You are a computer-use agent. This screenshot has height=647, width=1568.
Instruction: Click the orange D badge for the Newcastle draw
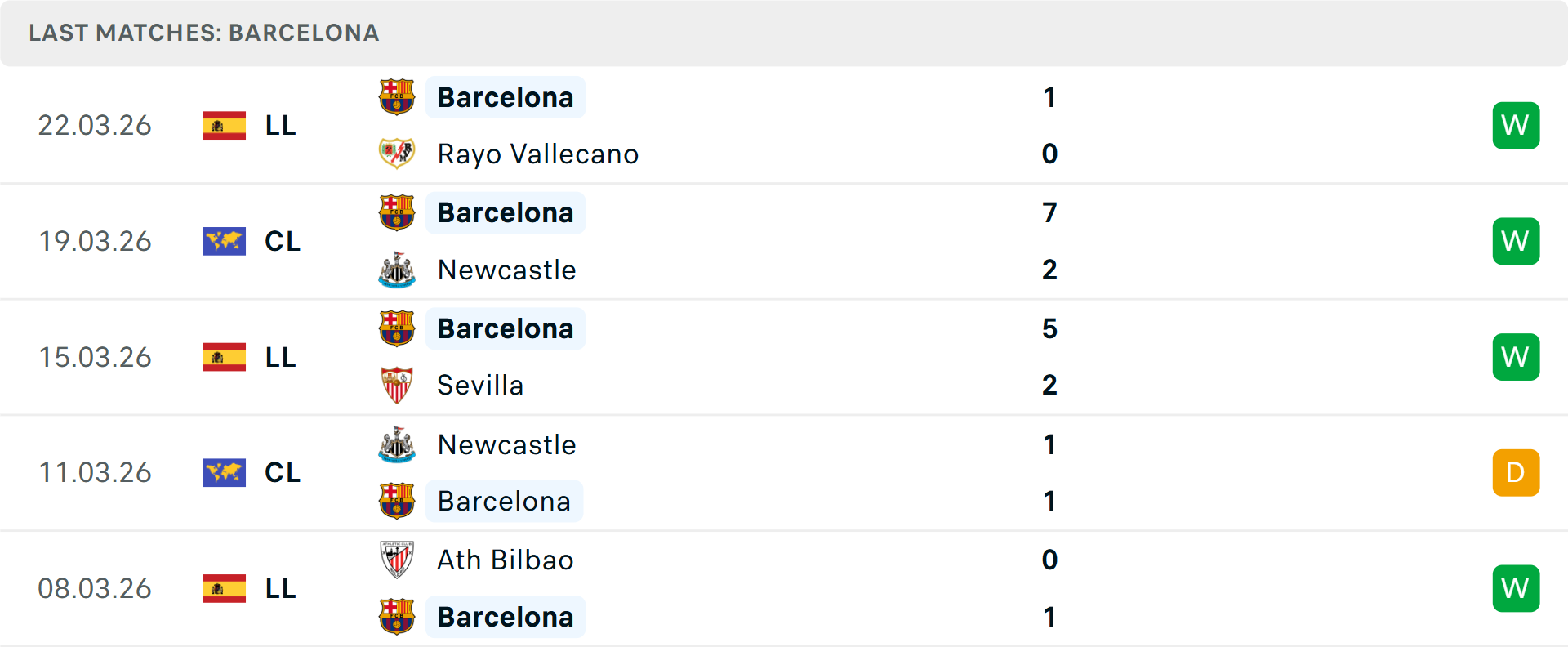(1516, 472)
